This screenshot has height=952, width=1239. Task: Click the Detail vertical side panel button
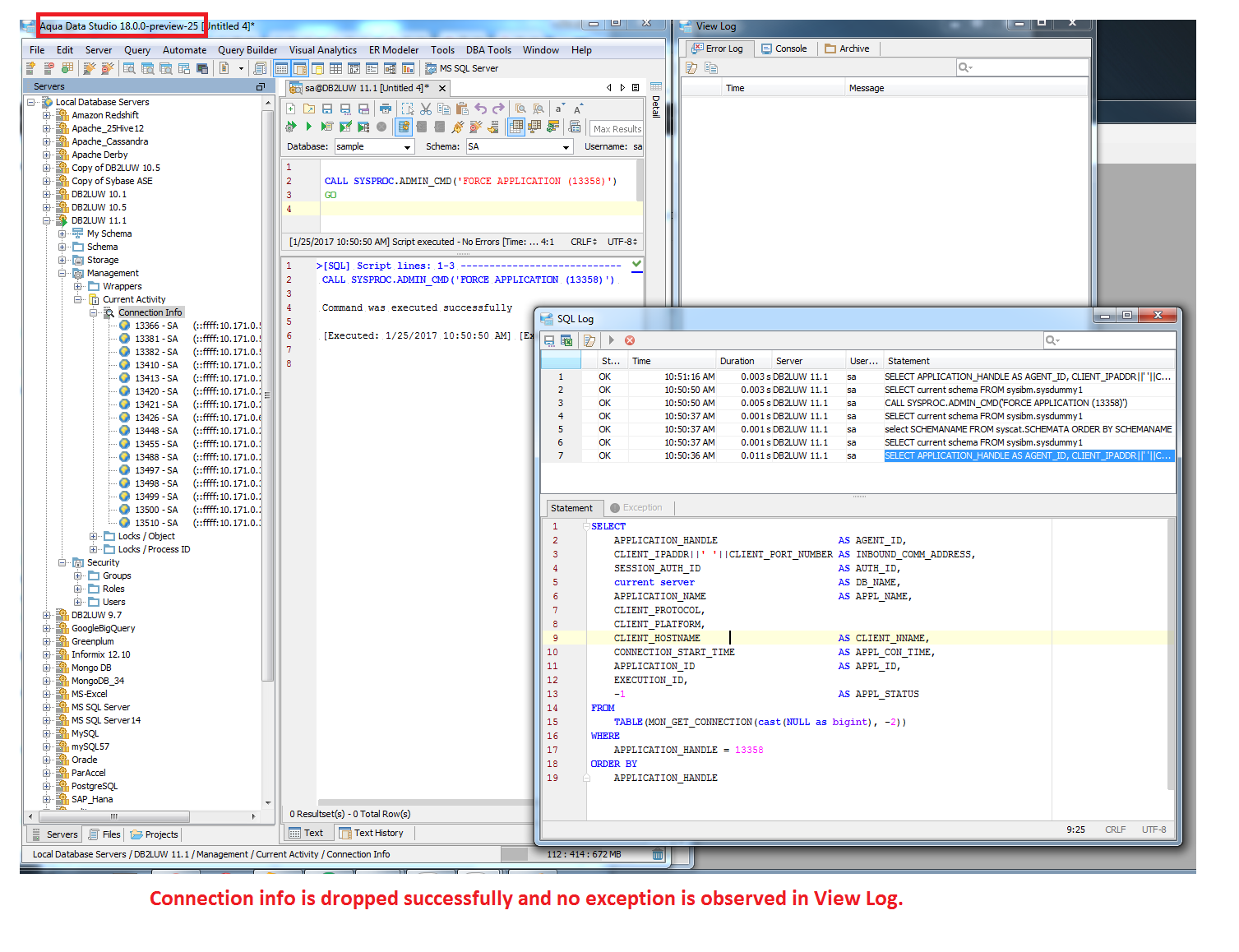(655, 100)
